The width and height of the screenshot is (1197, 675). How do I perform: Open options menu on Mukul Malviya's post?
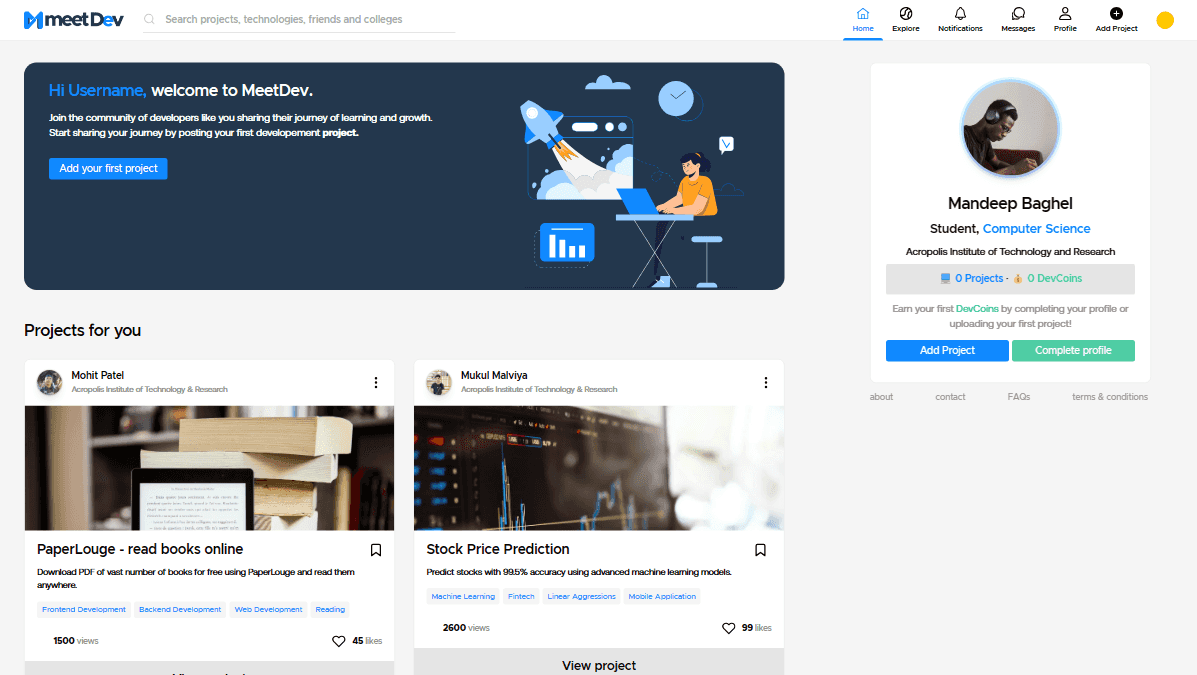pyautogui.click(x=765, y=383)
